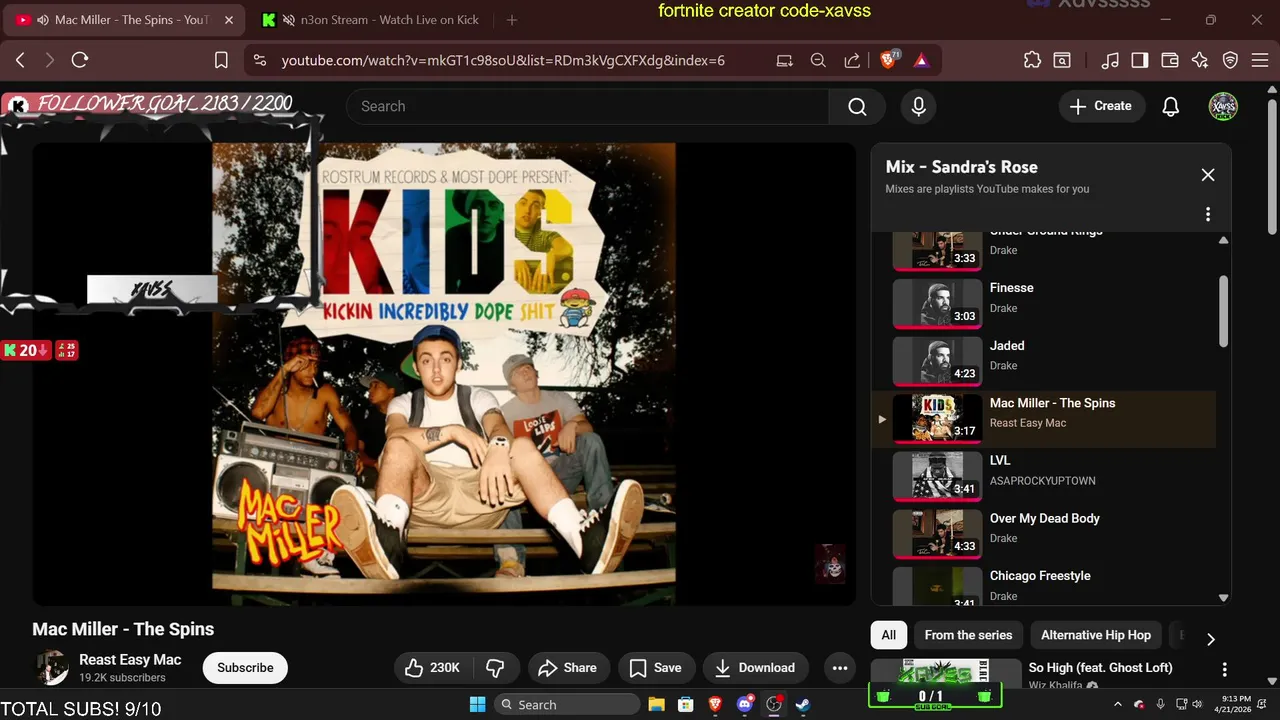The width and height of the screenshot is (1280, 720).
Task: Click the playlist panel scrollbar
Action: [1223, 312]
